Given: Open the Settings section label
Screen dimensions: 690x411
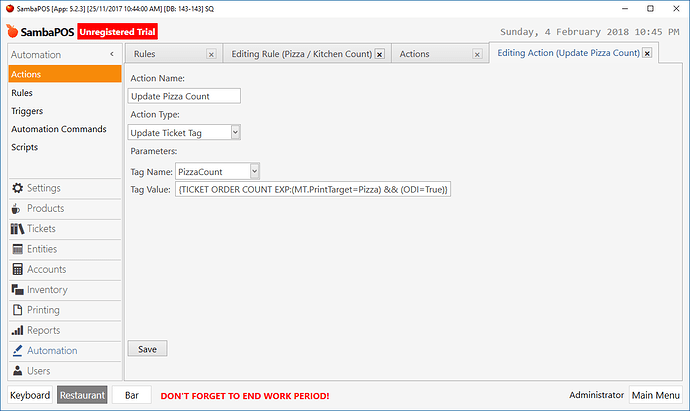Looking at the screenshot, I should pyautogui.click(x=44, y=188).
